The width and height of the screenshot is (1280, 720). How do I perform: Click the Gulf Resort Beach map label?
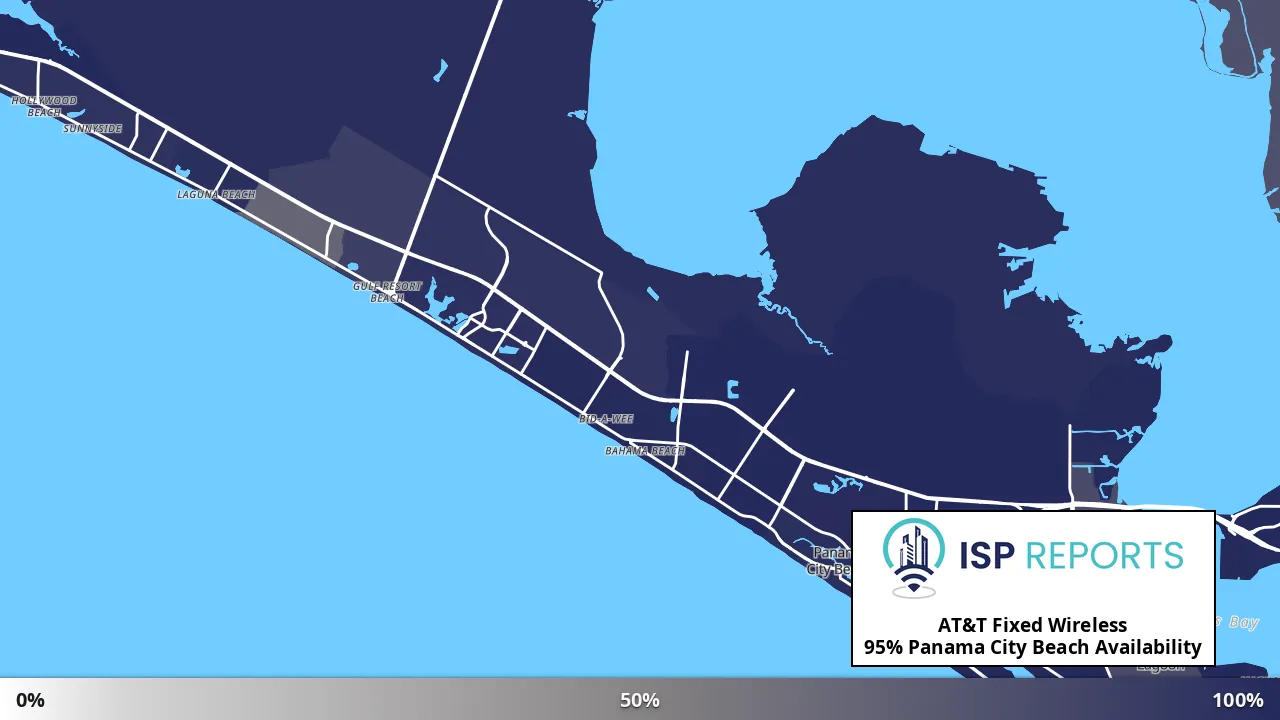click(x=387, y=292)
